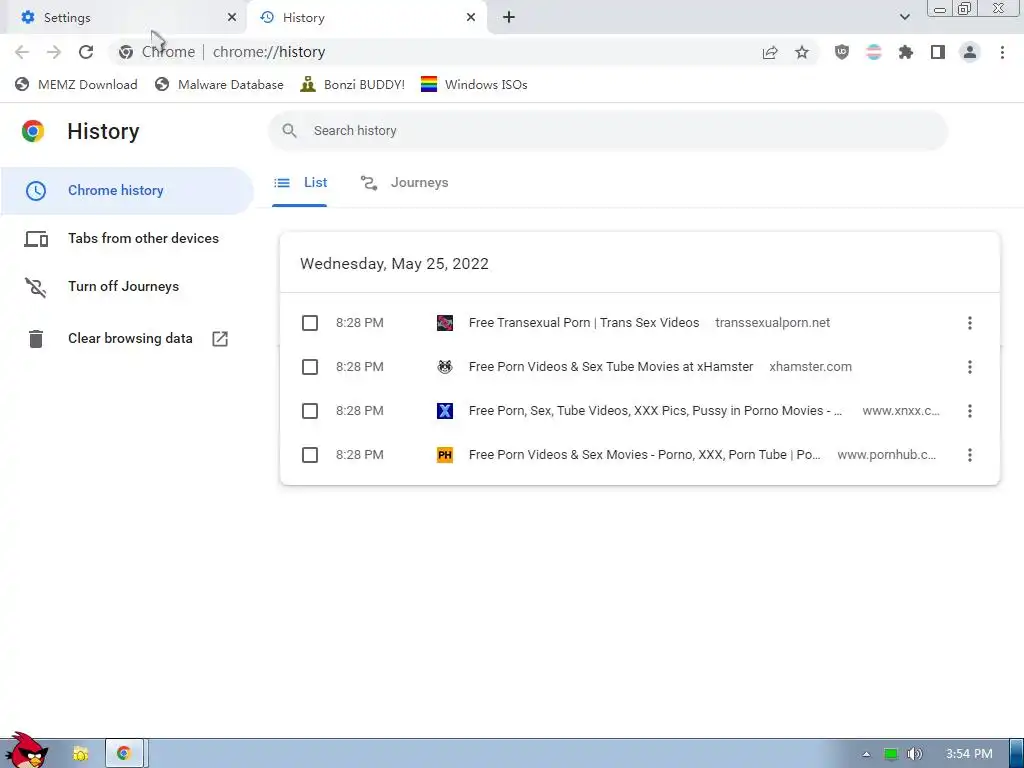1024x768 pixels.
Task: Close the History tab
Action: [x=471, y=18]
